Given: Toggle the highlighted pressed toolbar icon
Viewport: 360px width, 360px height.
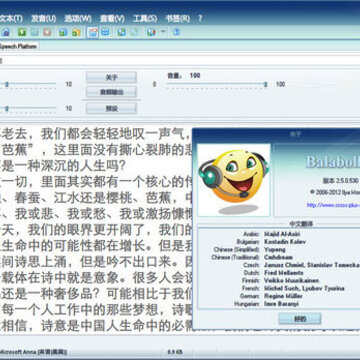Looking at the screenshot, I should (x=93, y=32).
